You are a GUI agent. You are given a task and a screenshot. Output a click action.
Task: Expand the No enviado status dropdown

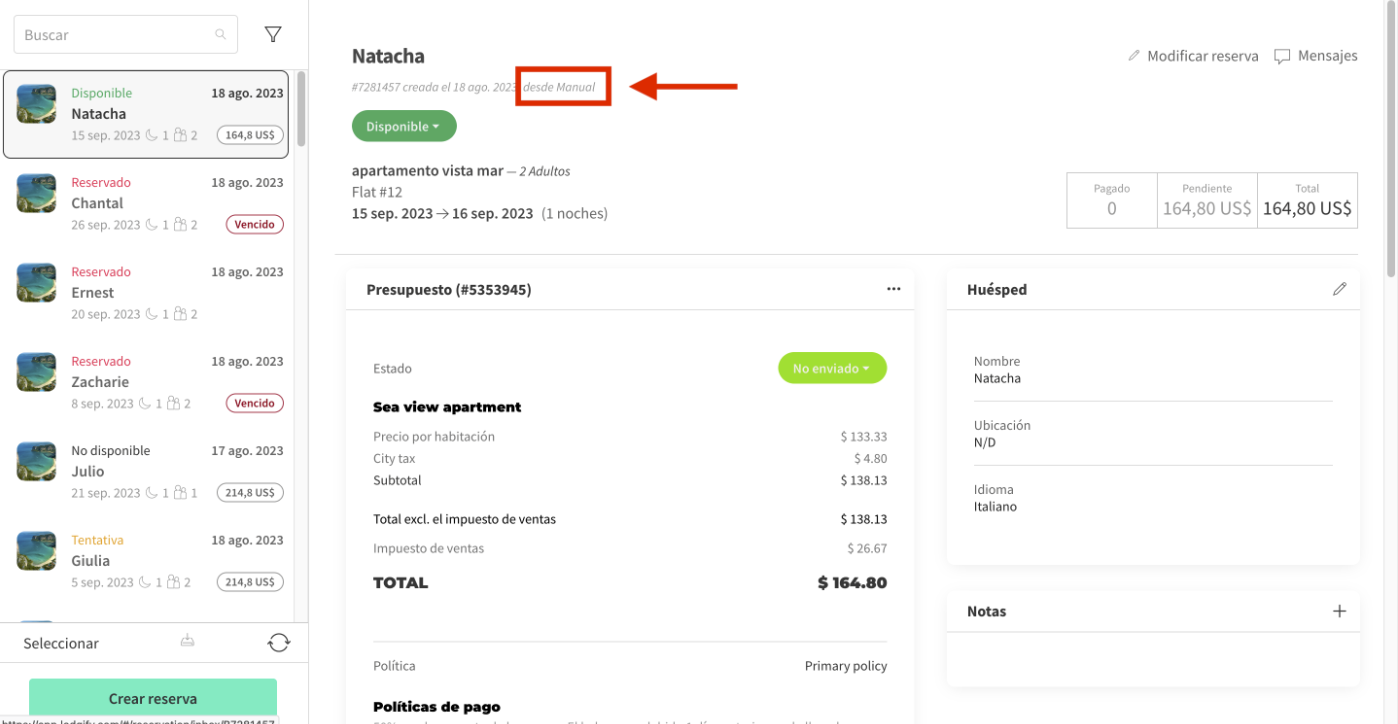[832, 368]
